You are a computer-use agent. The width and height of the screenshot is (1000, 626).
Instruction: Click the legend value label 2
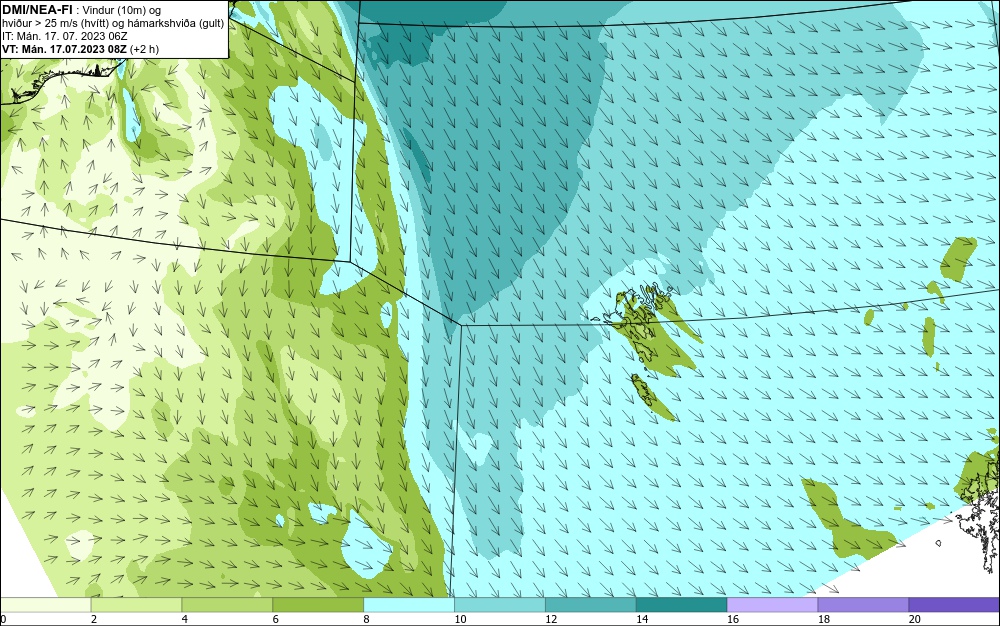tap(94, 619)
